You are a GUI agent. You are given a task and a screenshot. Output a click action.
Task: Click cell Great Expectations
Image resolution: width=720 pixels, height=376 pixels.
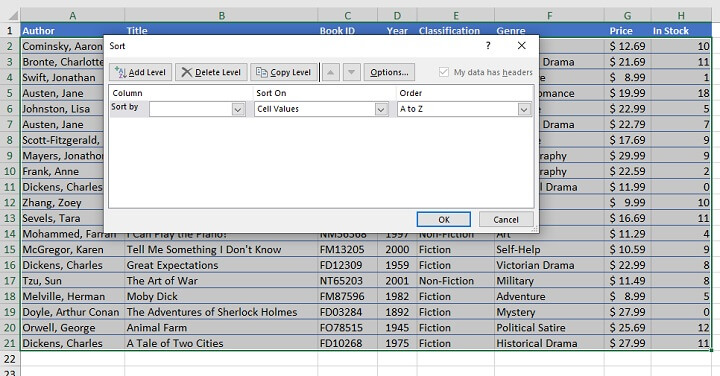221,265
